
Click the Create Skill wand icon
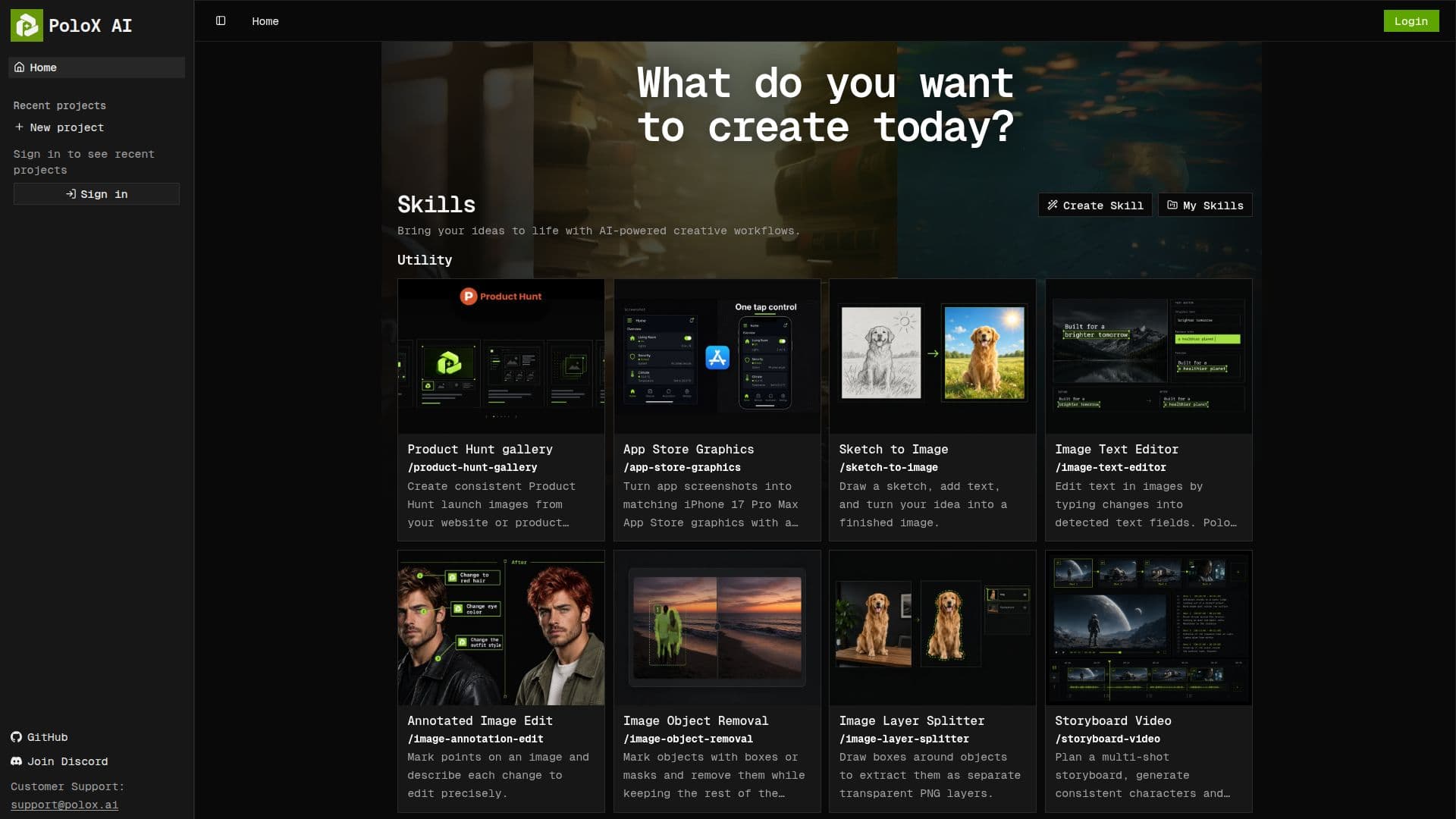(1053, 206)
